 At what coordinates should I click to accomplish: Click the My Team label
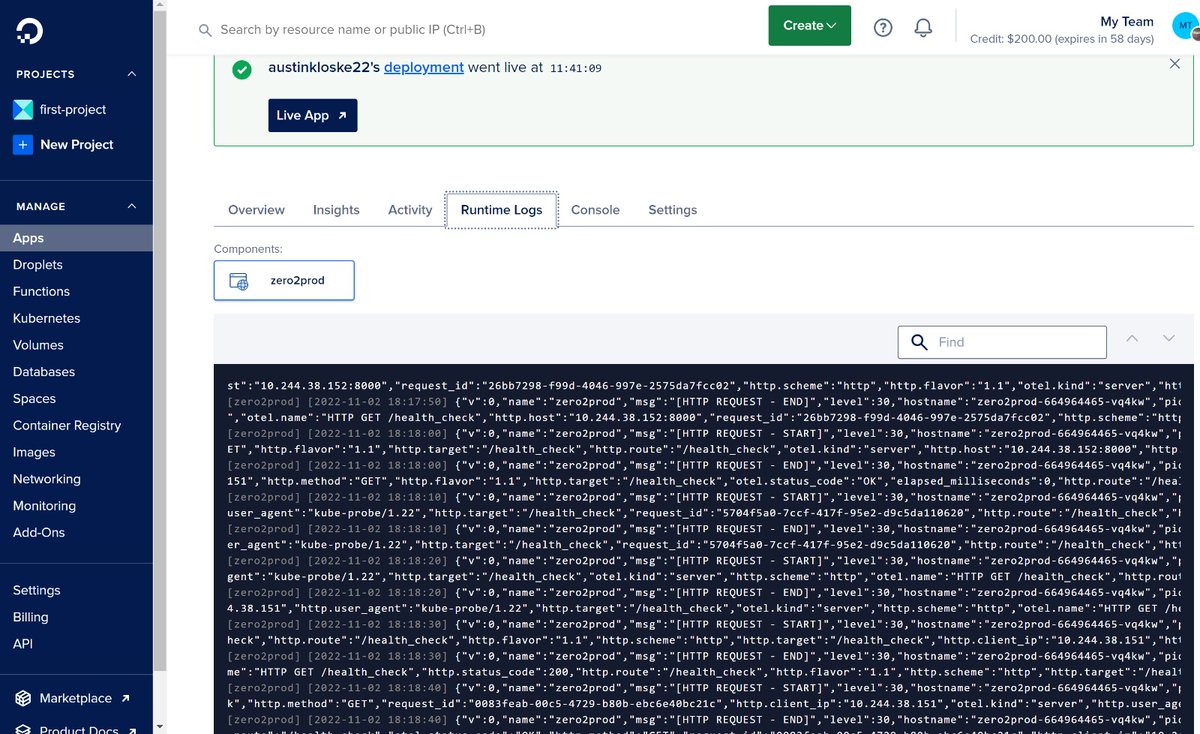tap(1126, 21)
